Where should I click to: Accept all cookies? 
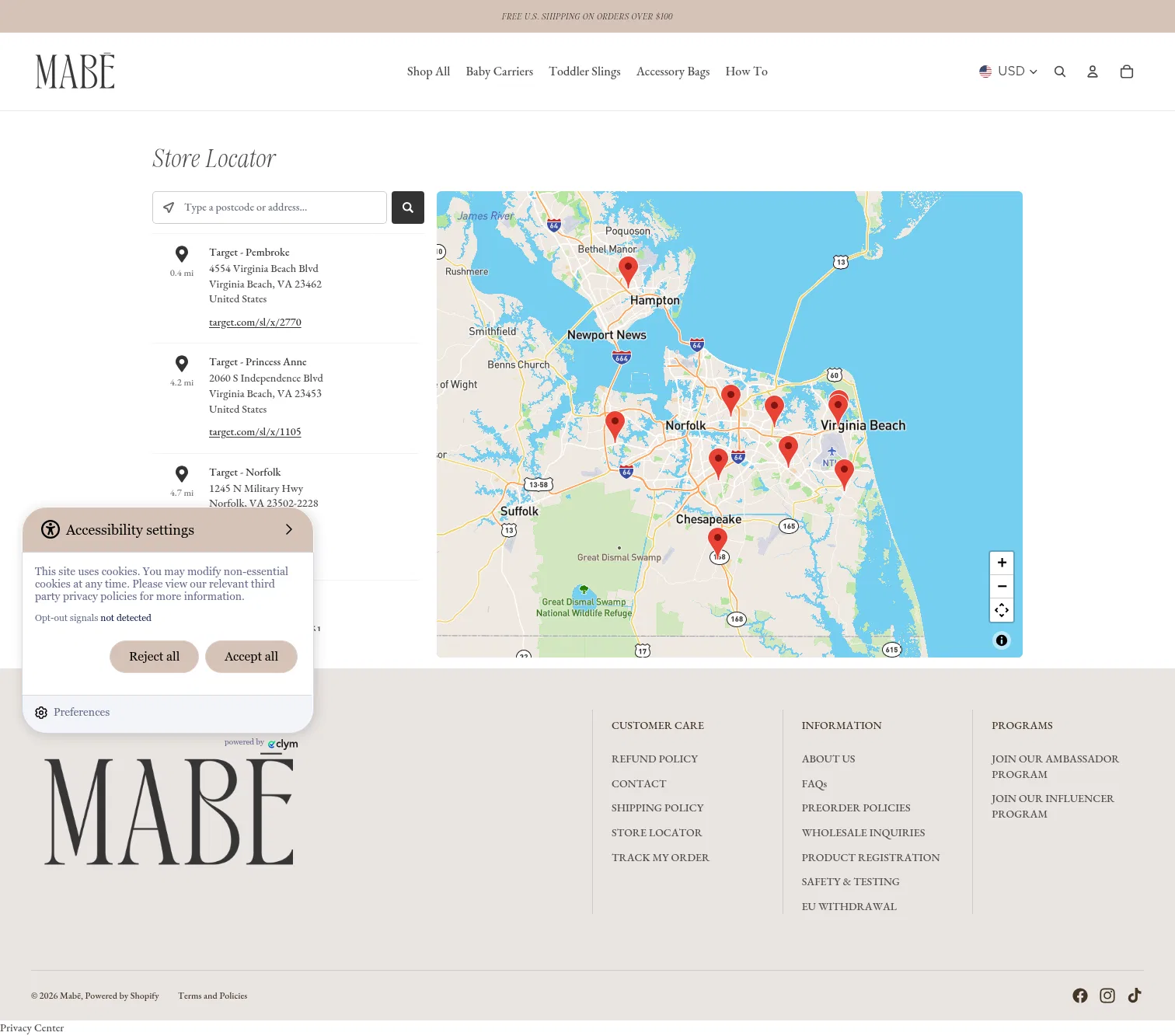(251, 657)
